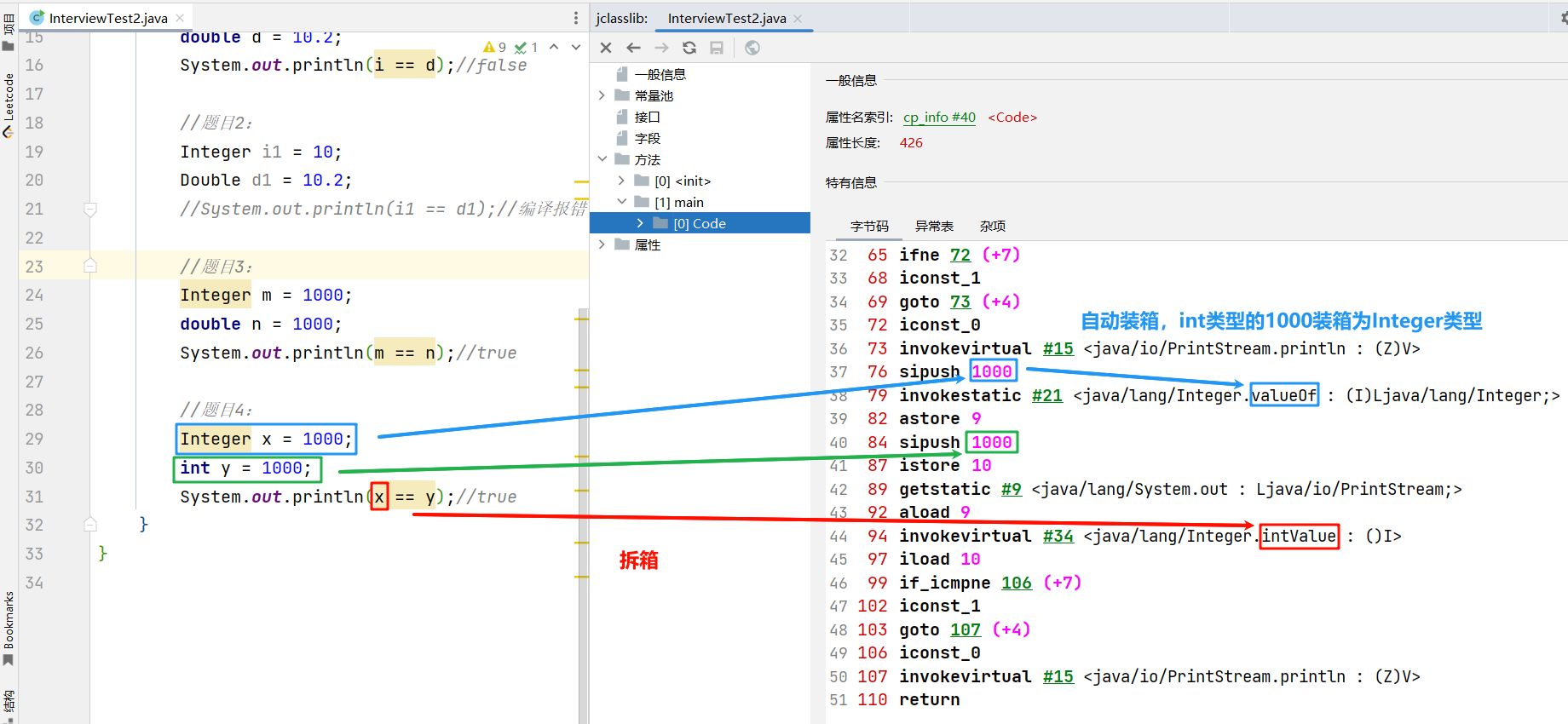This screenshot has width=1568, height=724.
Task: Click the 'iload 10' bytecode instruction
Action: [x=940, y=559]
